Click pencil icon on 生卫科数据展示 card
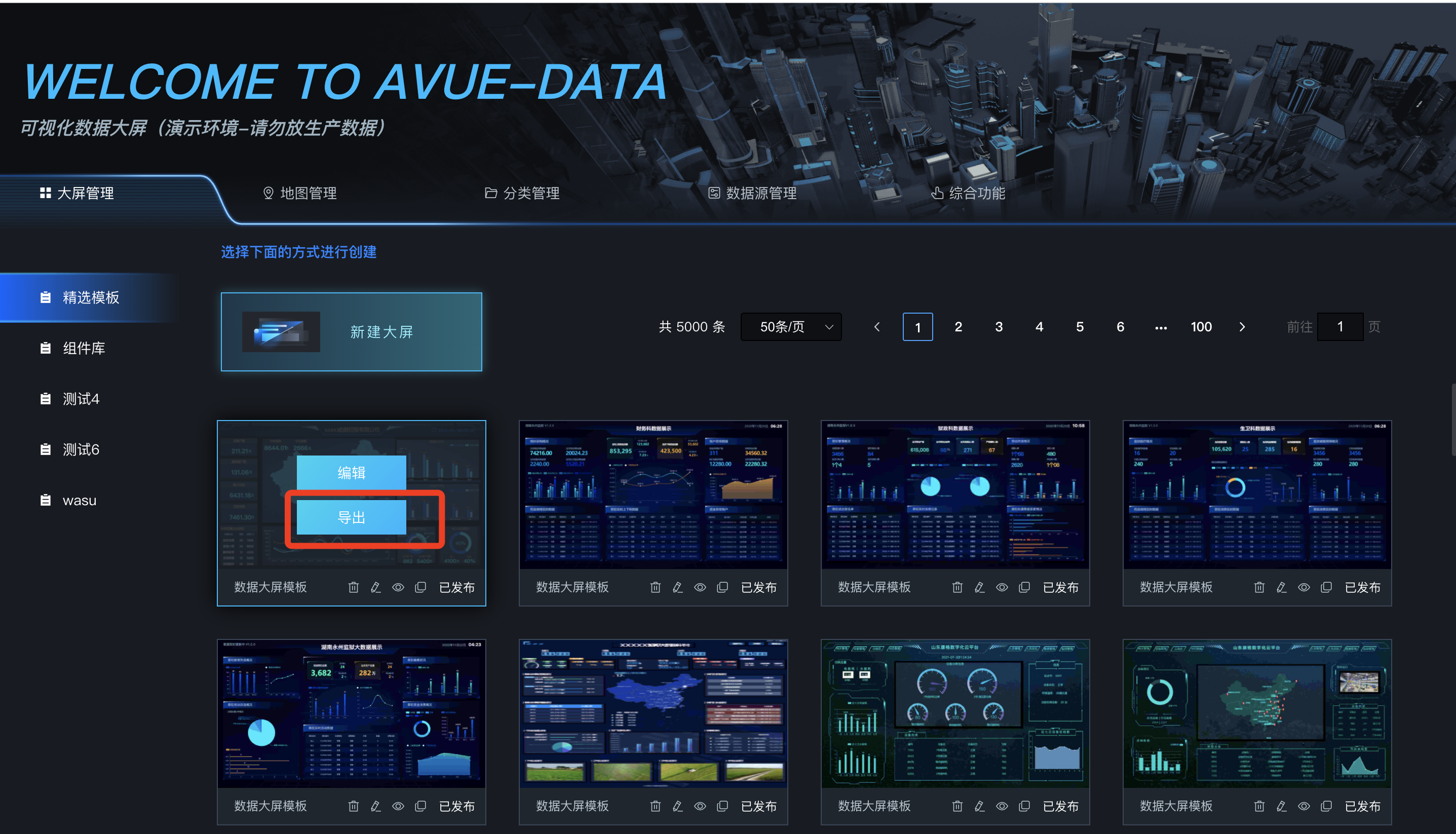The image size is (1456, 834). pyautogui.click(x=1281, y=587)
